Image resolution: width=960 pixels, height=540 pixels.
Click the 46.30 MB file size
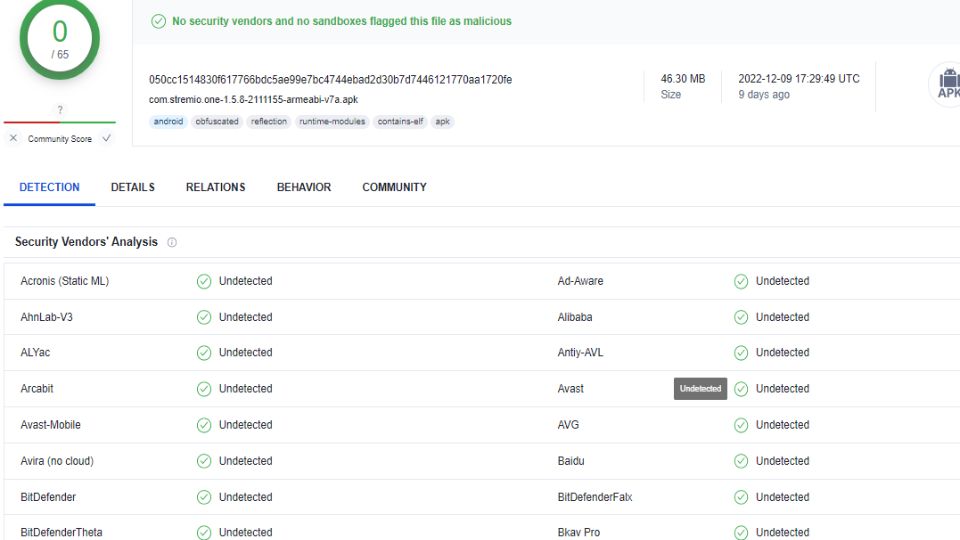click(683, 79)
